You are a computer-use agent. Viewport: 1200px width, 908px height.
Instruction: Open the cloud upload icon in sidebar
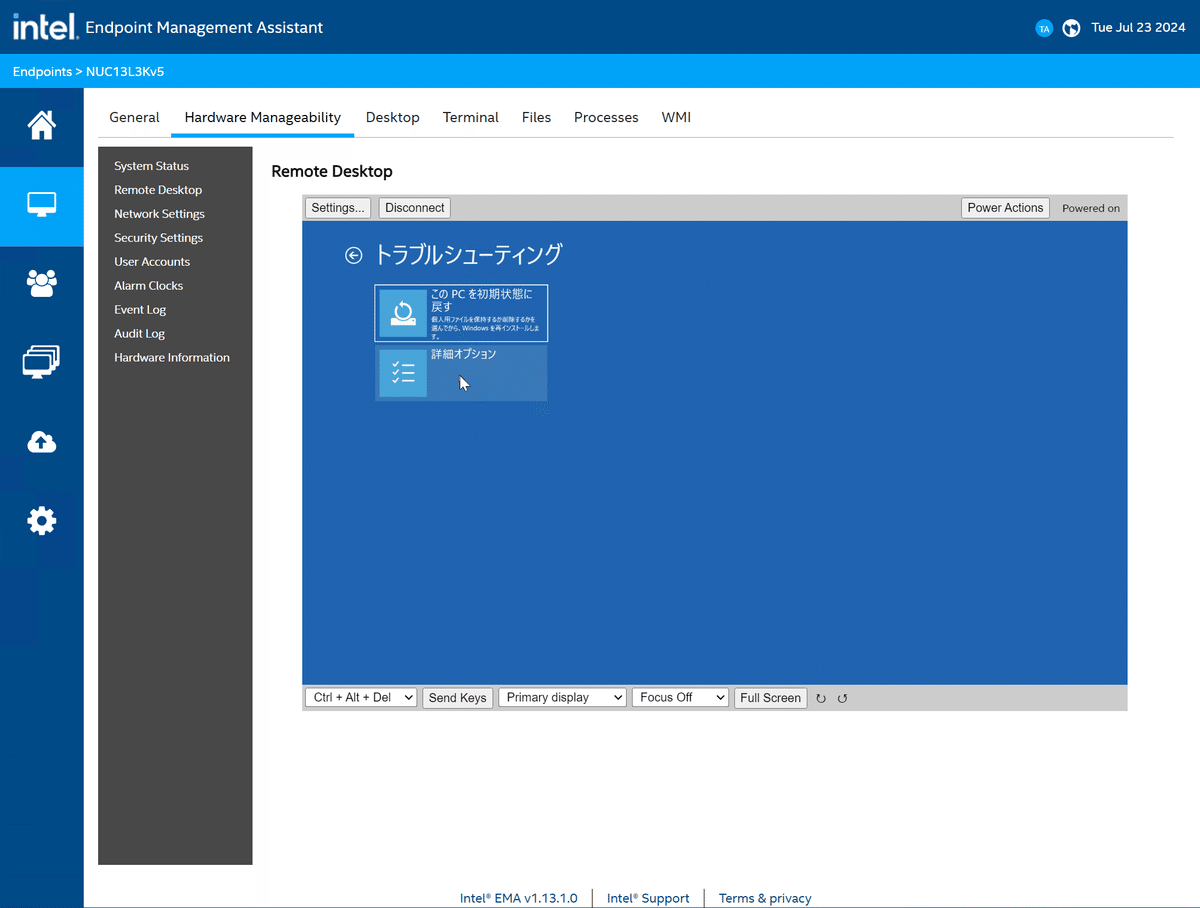tap(42, 442)
